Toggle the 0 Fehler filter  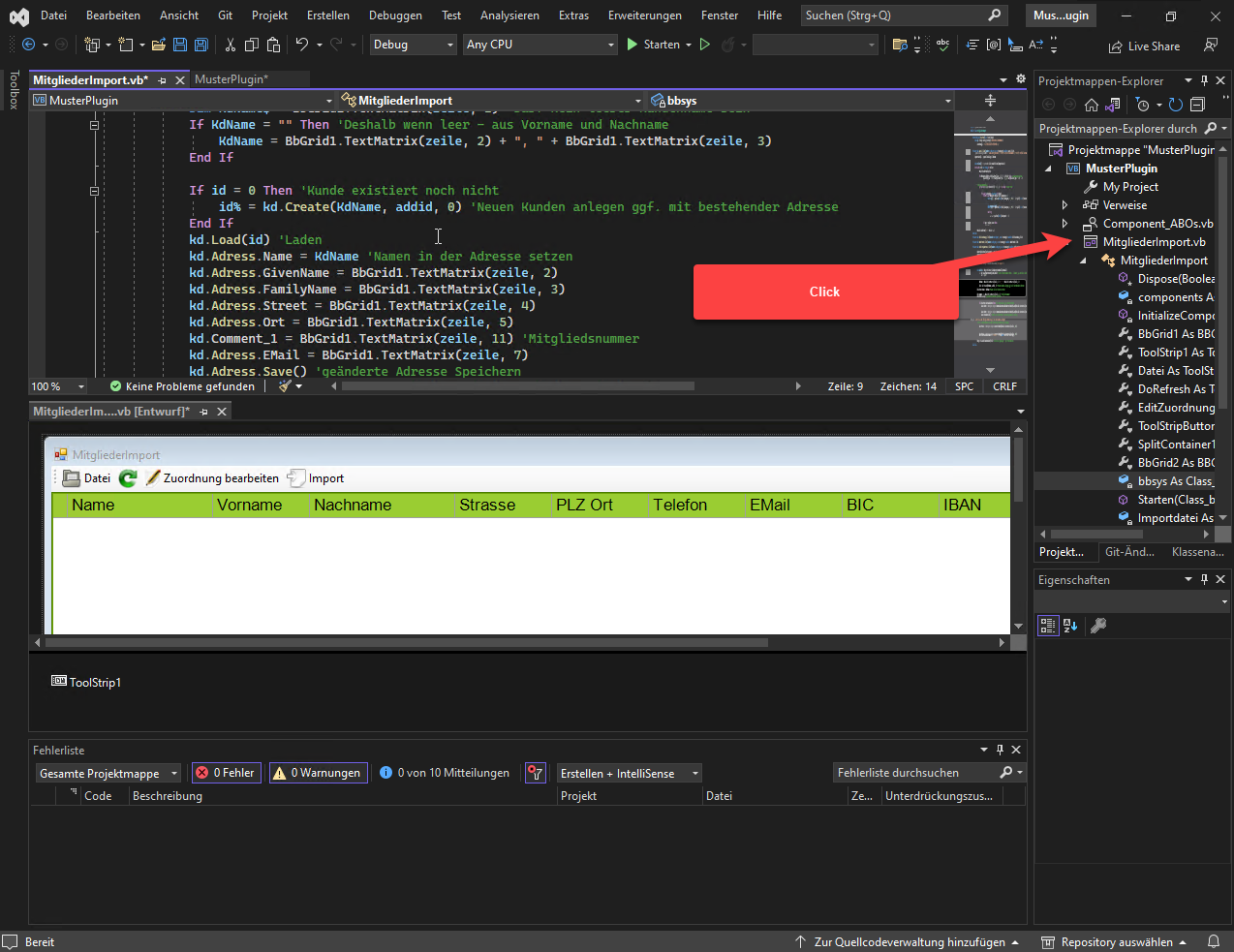pos(226,773)
